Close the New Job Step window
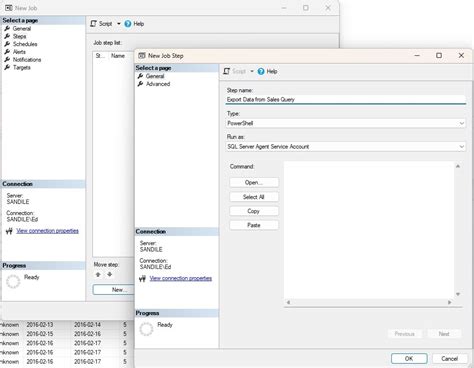 pyautogui.click(x=461, y=55)
